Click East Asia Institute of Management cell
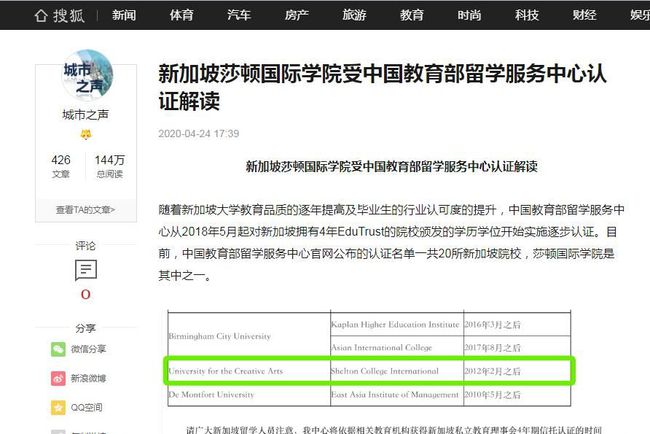The height and width of the screenshot is (434, 650). tap(395, 395)
